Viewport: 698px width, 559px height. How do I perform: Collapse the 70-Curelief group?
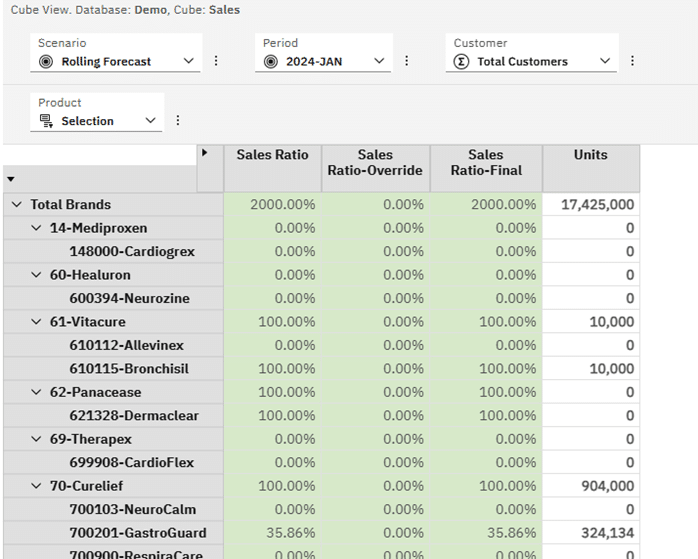36,486
